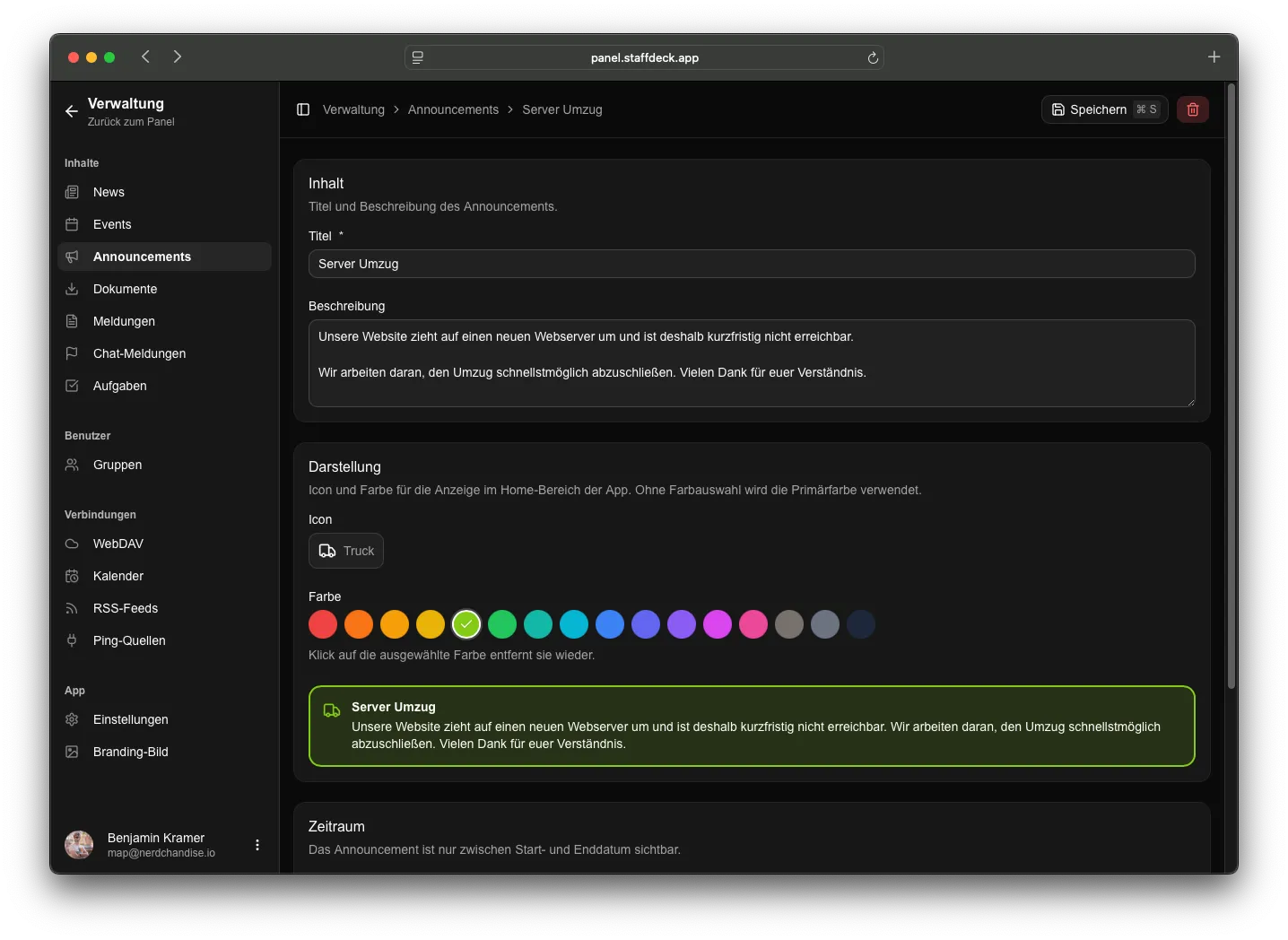This screenshot has height=940, width=1288.
Task: Click the back arrow beside Verwaltung
Action: (72, 111)
